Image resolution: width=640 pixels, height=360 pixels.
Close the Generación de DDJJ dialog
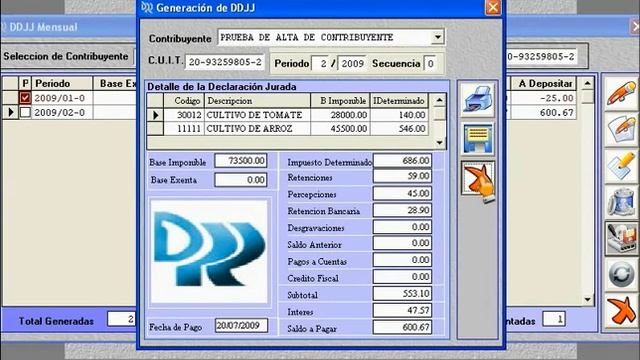click(493, 7)
